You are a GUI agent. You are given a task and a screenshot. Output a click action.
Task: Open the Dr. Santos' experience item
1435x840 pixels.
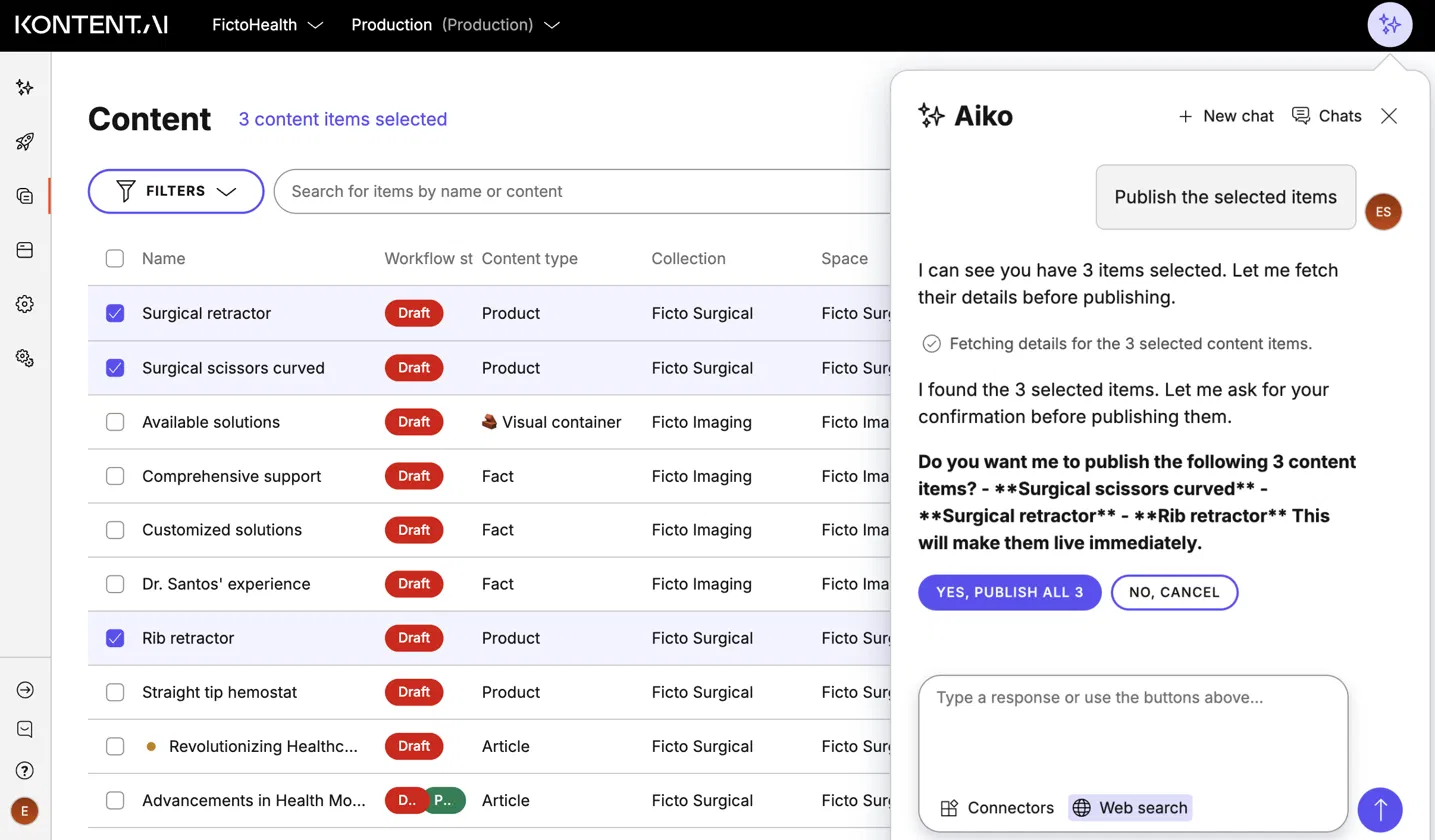(226, 584)
